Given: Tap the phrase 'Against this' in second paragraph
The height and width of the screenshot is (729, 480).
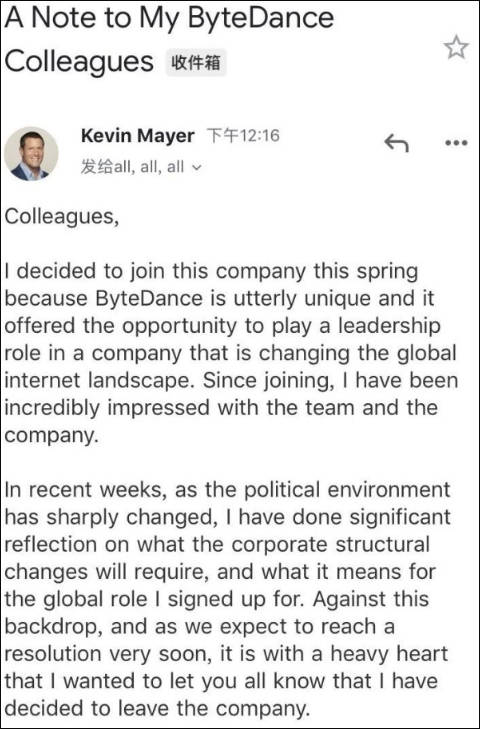Looking at the screenshot, I should [370, 599].
